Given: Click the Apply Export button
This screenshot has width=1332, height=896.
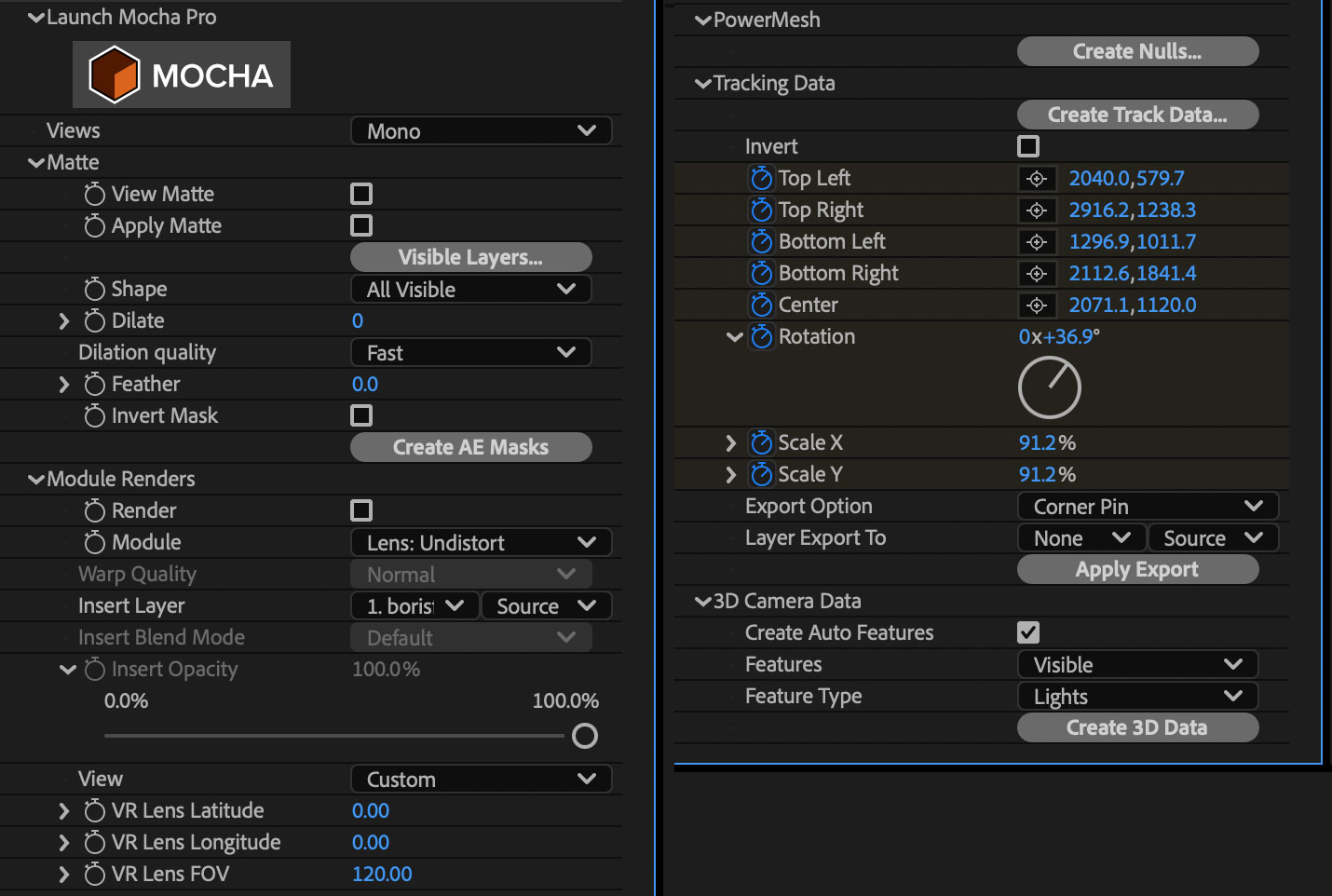Looking at the screenshot, I should point(1138,569).
